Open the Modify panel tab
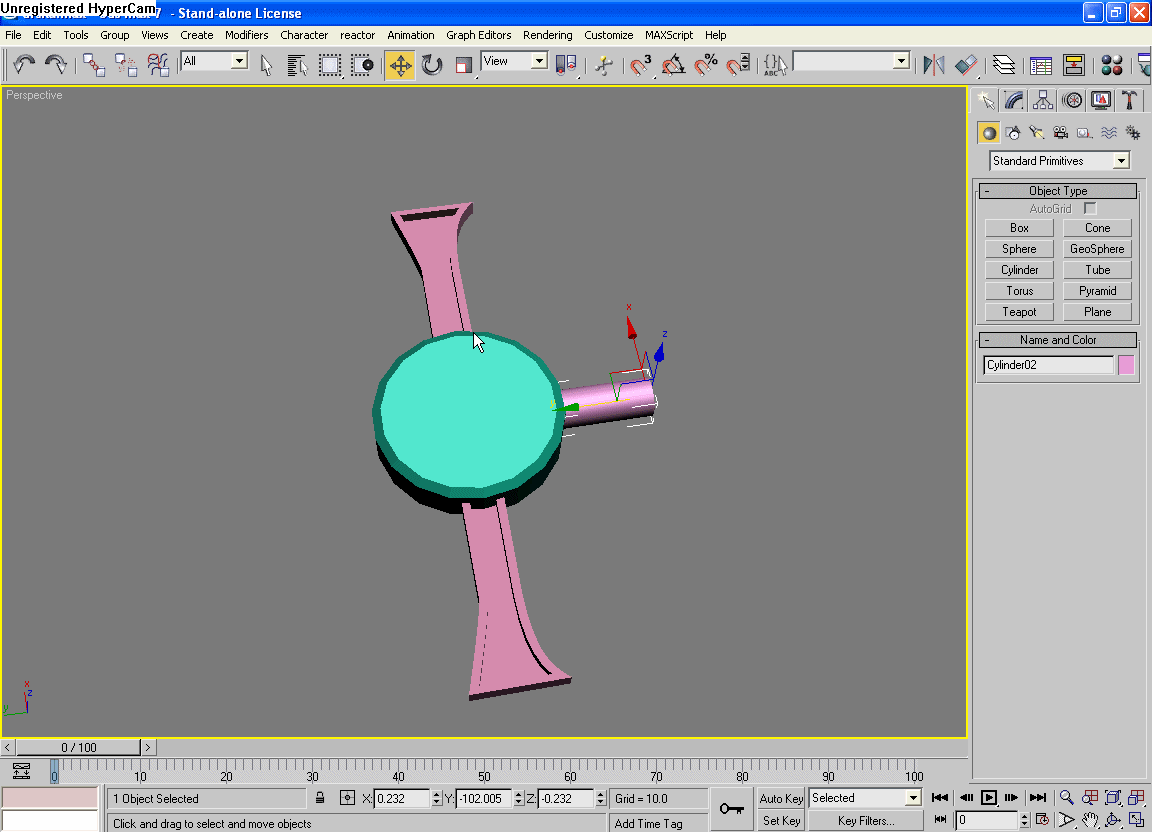Viewport: 1152px width, 832px height. pos(1014,100)
